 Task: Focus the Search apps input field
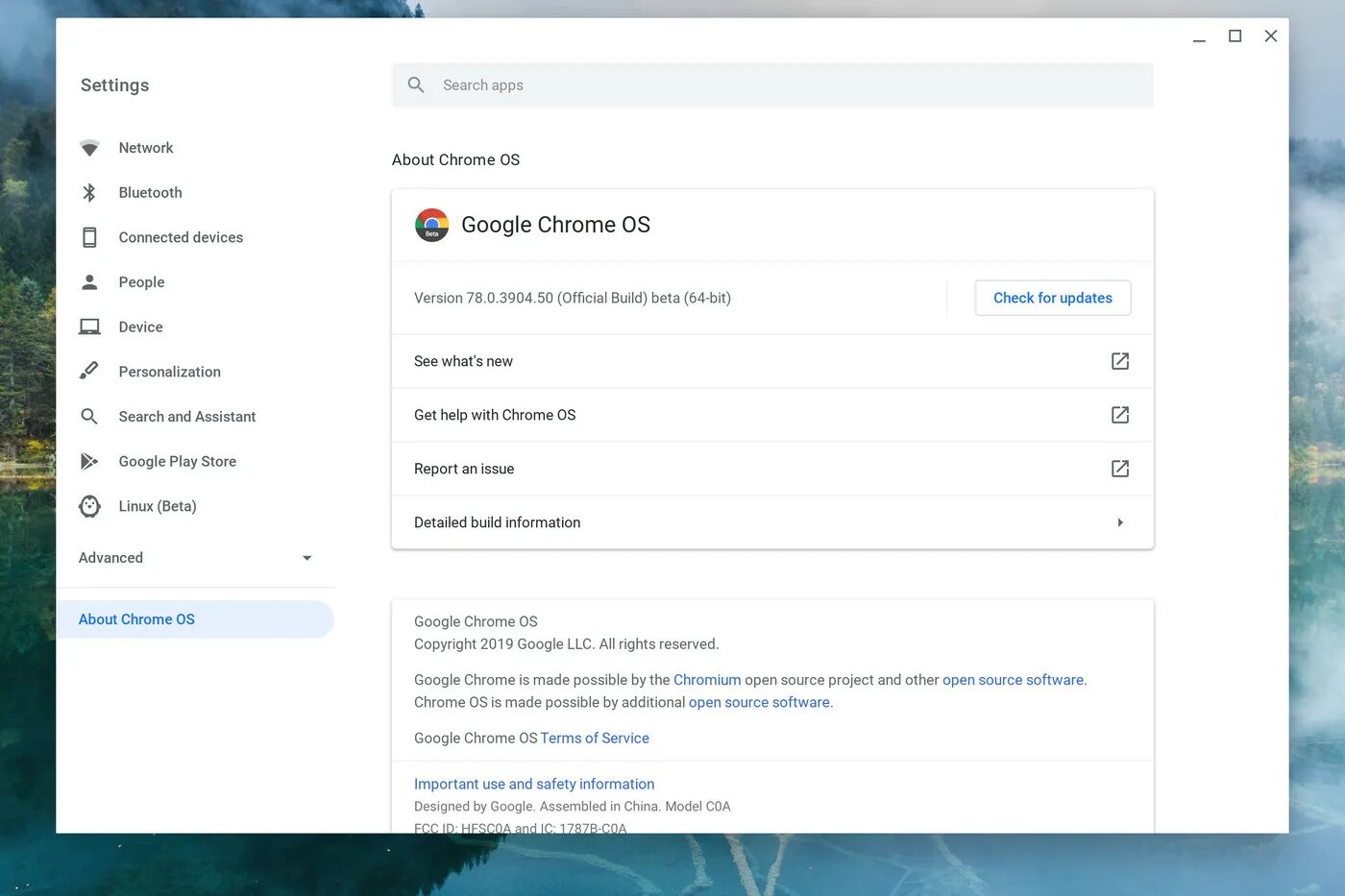tap(772, 85)
